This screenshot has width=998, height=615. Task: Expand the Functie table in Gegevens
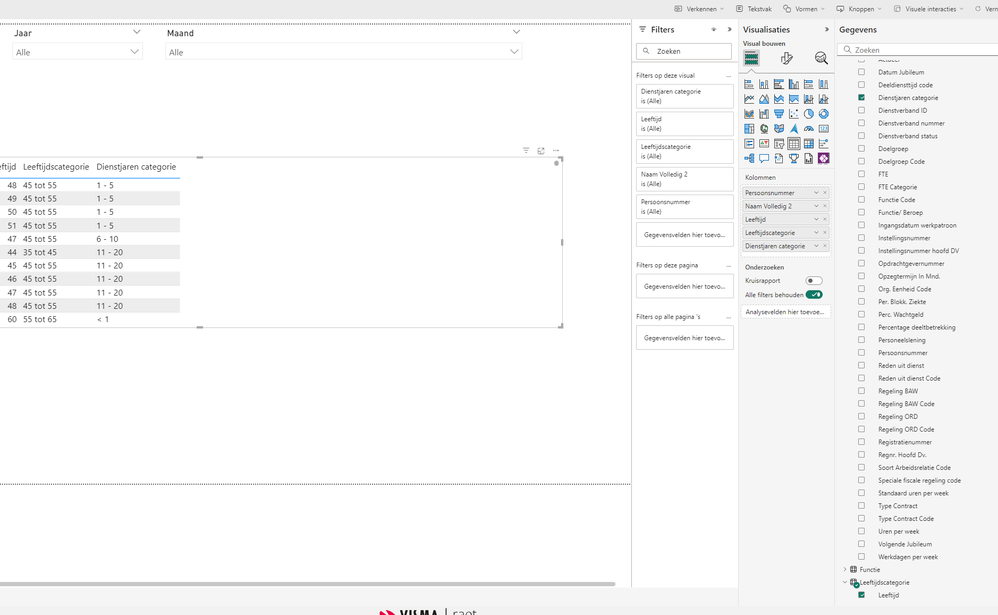(845, 570)
